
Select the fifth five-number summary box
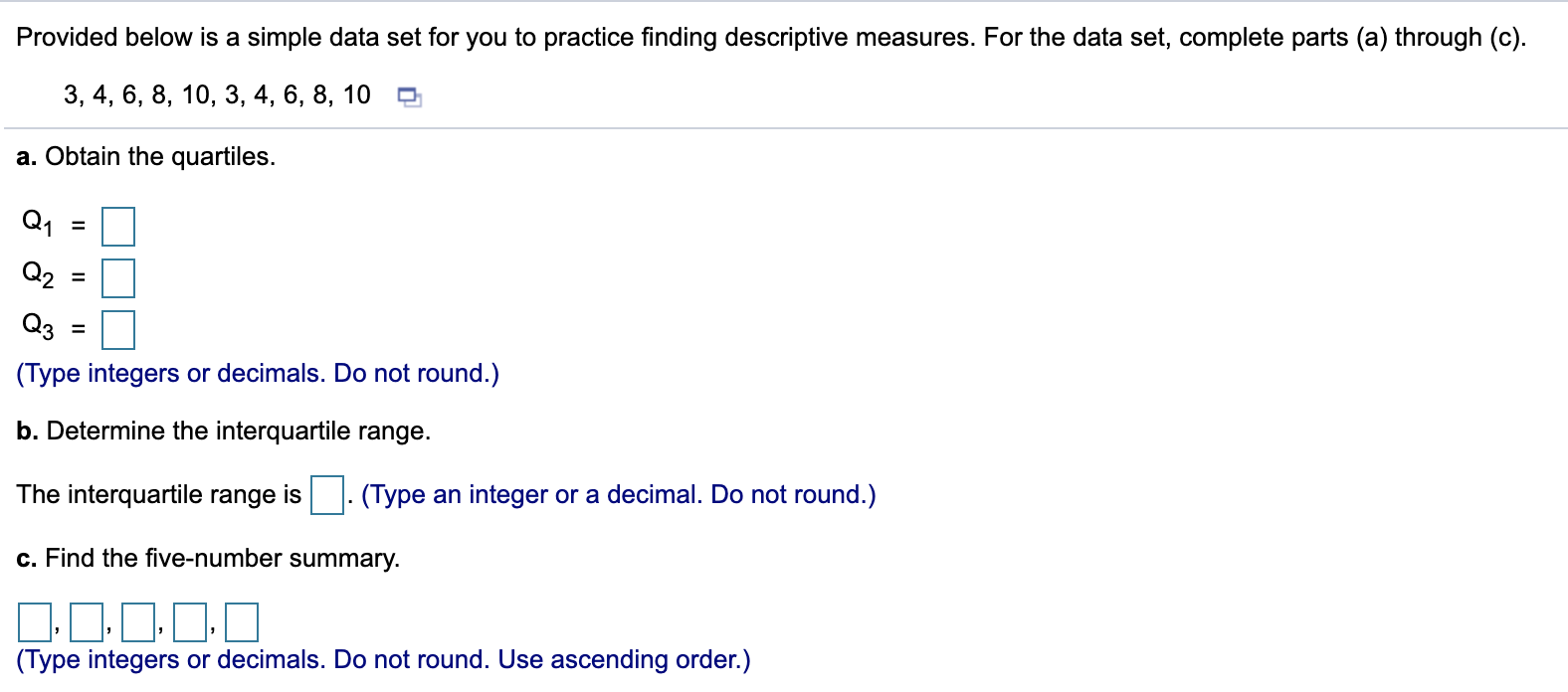click(241, 622)
